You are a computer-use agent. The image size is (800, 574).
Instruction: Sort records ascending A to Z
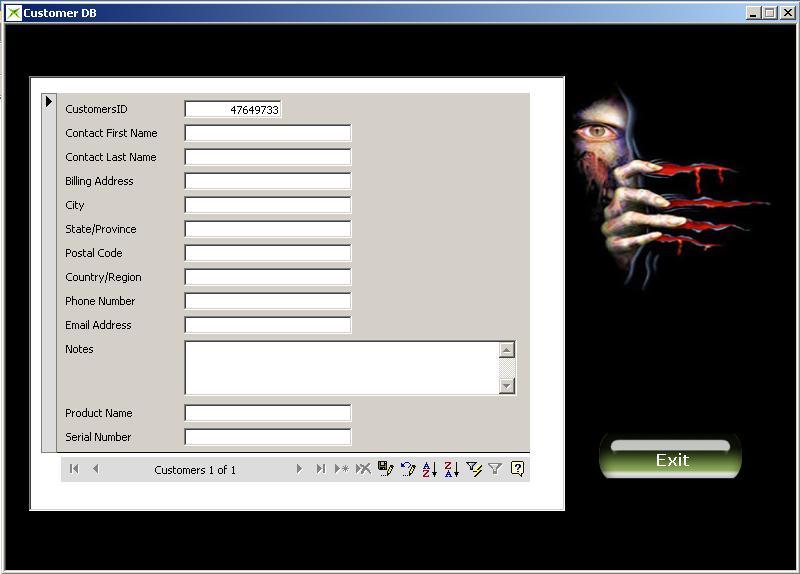[x=429, y=469]
